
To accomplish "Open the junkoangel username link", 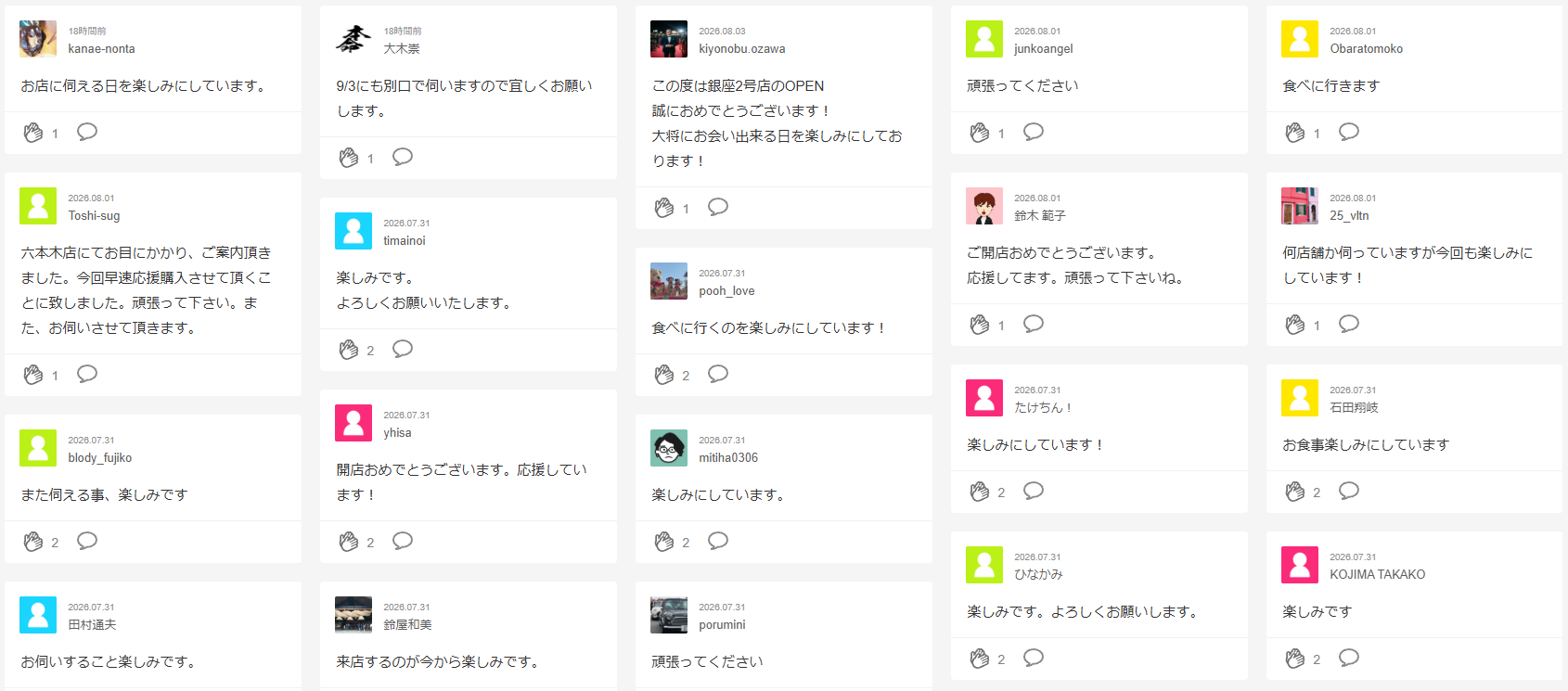I will pyautogui.click(x=1043, y=49).
